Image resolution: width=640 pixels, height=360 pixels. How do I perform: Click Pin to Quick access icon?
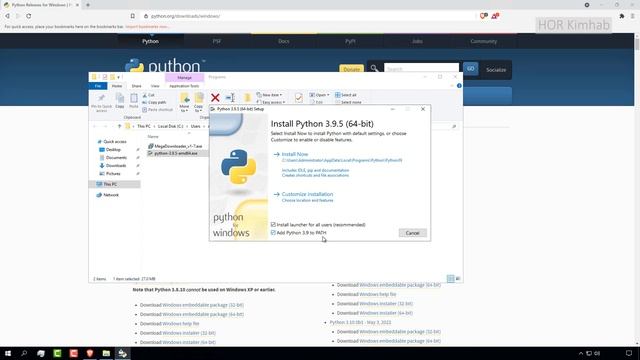tap(101, 102)
